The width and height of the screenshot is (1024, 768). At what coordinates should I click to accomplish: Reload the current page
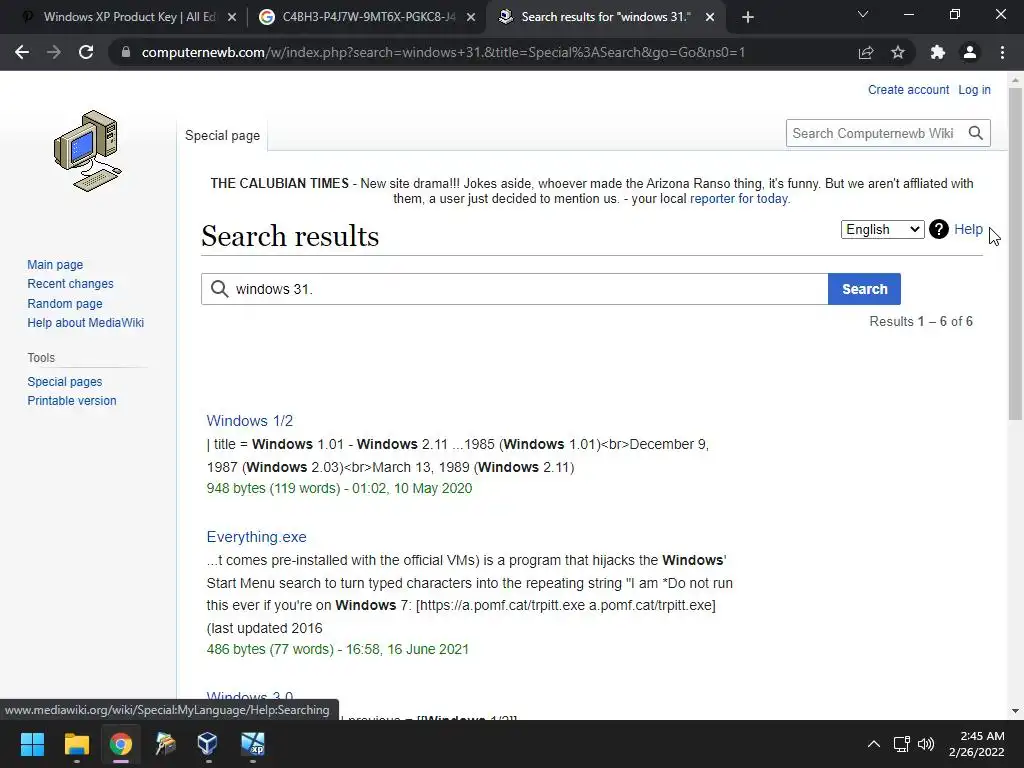[86, 52]
